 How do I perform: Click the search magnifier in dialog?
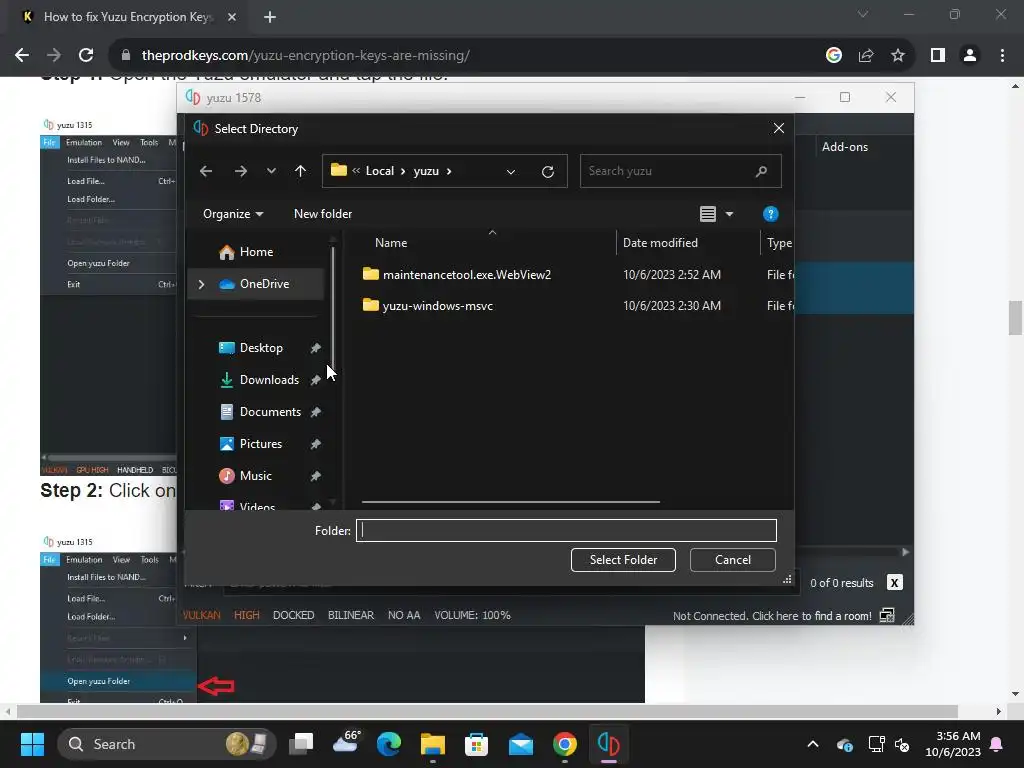[761, 171]
